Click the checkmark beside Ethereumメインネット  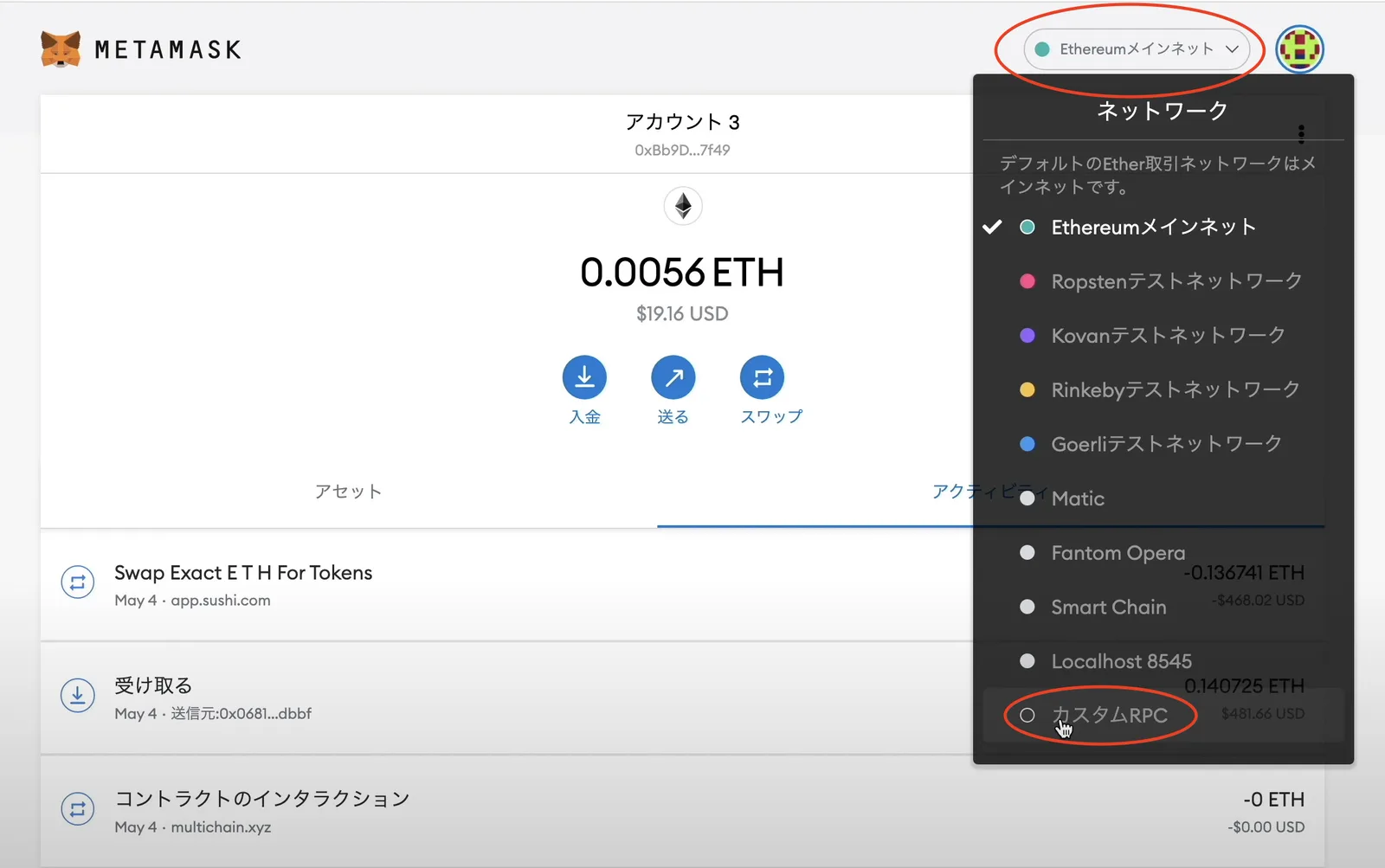pyautogui.click(x=992, y=227)
